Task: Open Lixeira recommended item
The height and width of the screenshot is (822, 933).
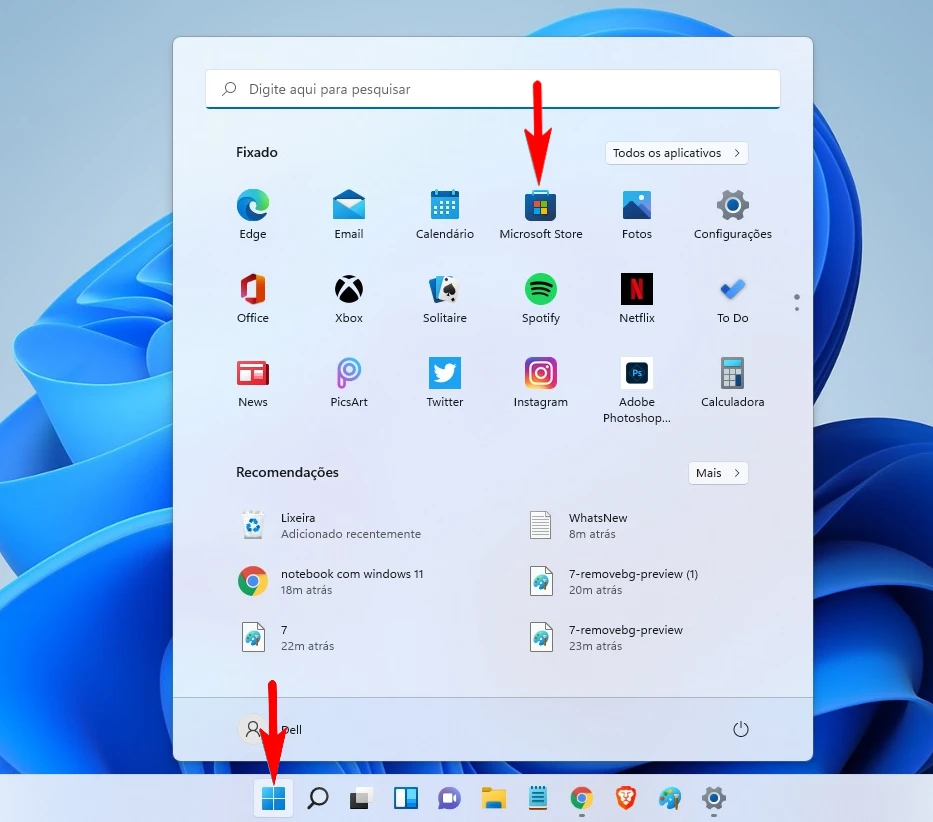Action: [333, 526]
